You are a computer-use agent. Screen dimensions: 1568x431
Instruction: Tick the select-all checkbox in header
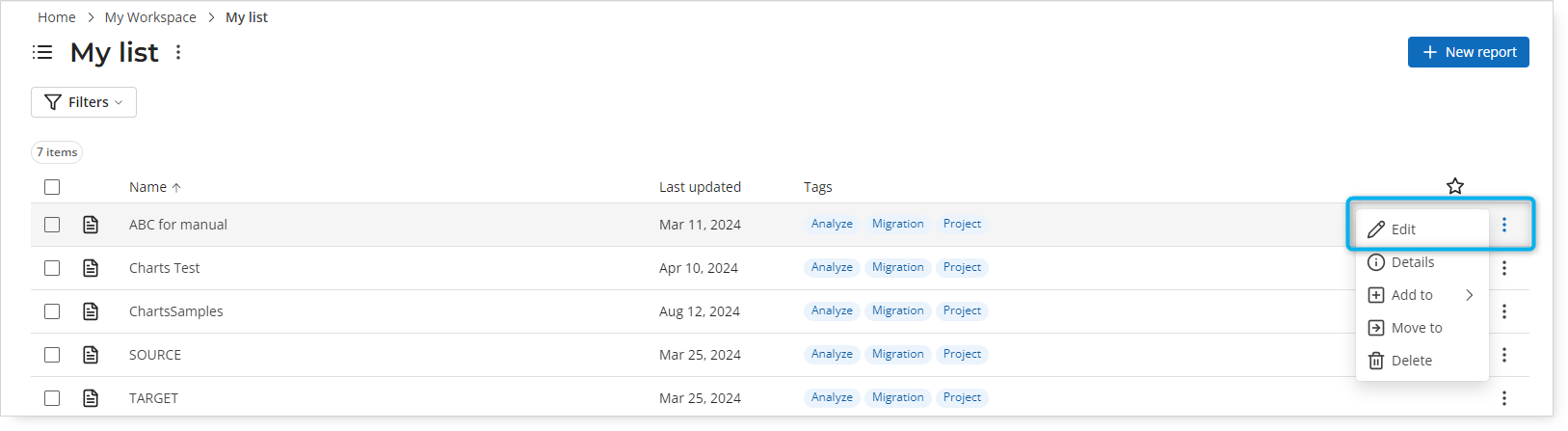click(x=52, y=187)
